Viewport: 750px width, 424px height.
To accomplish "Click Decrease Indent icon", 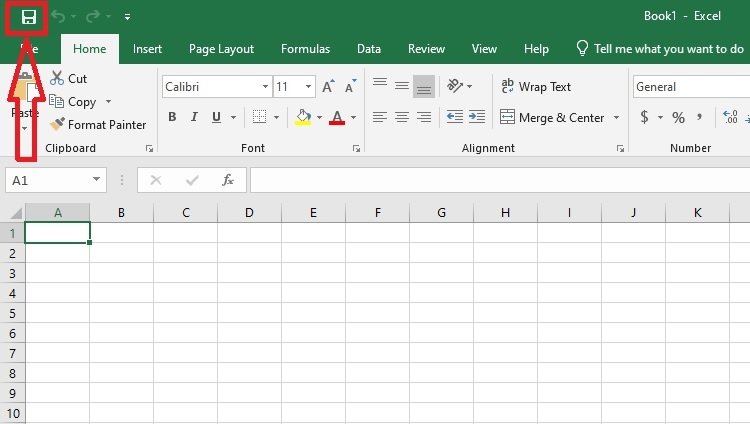I will 454,117.
